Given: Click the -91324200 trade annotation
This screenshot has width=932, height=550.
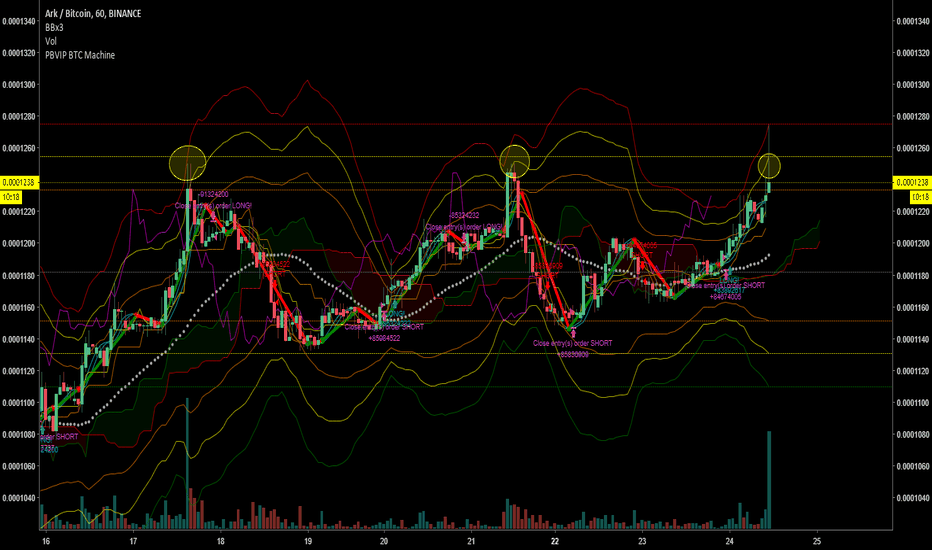Looking at the screenshot, I should pos(213,194).
